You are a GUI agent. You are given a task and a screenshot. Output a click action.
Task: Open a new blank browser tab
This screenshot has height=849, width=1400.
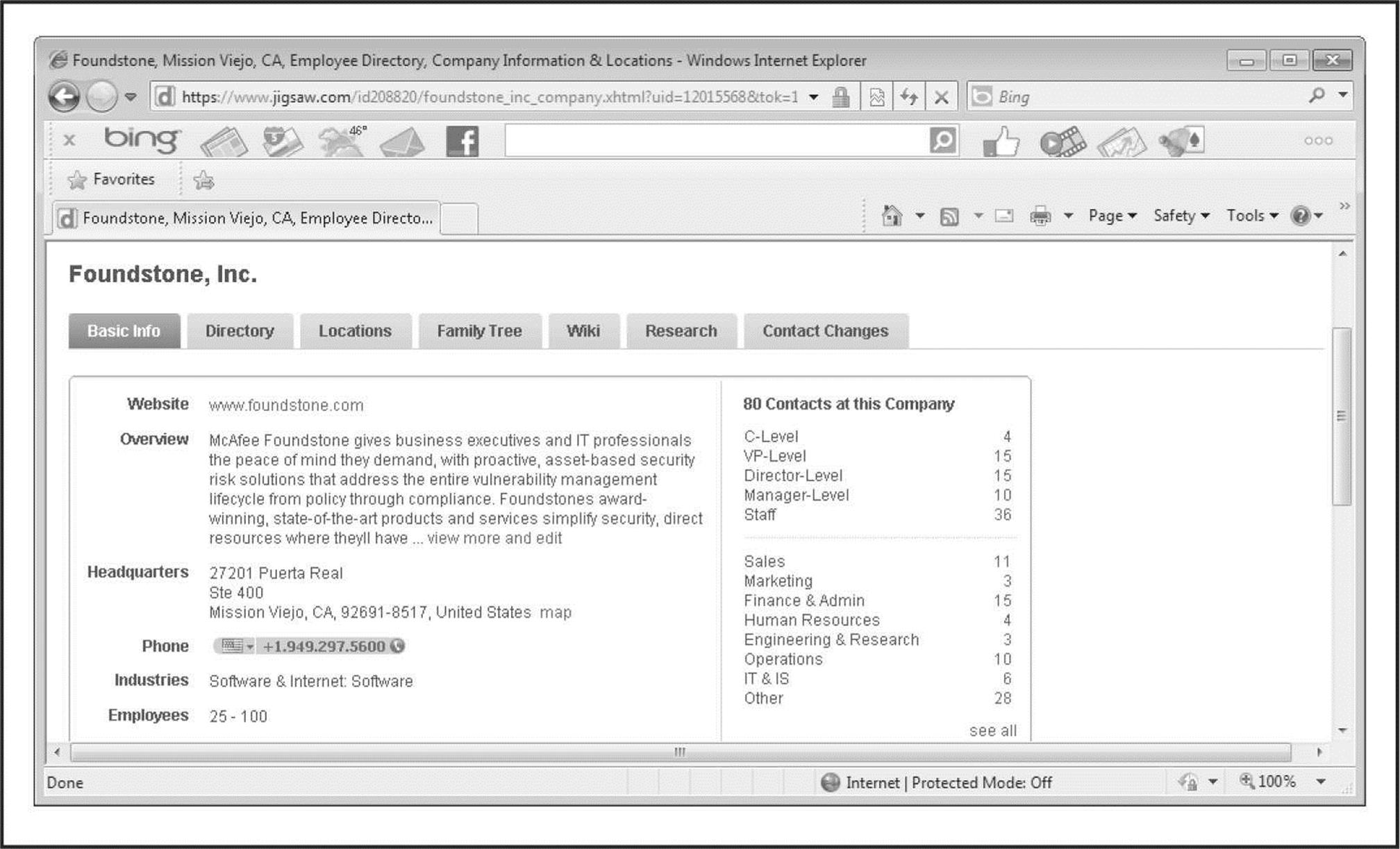coord(459,219)
